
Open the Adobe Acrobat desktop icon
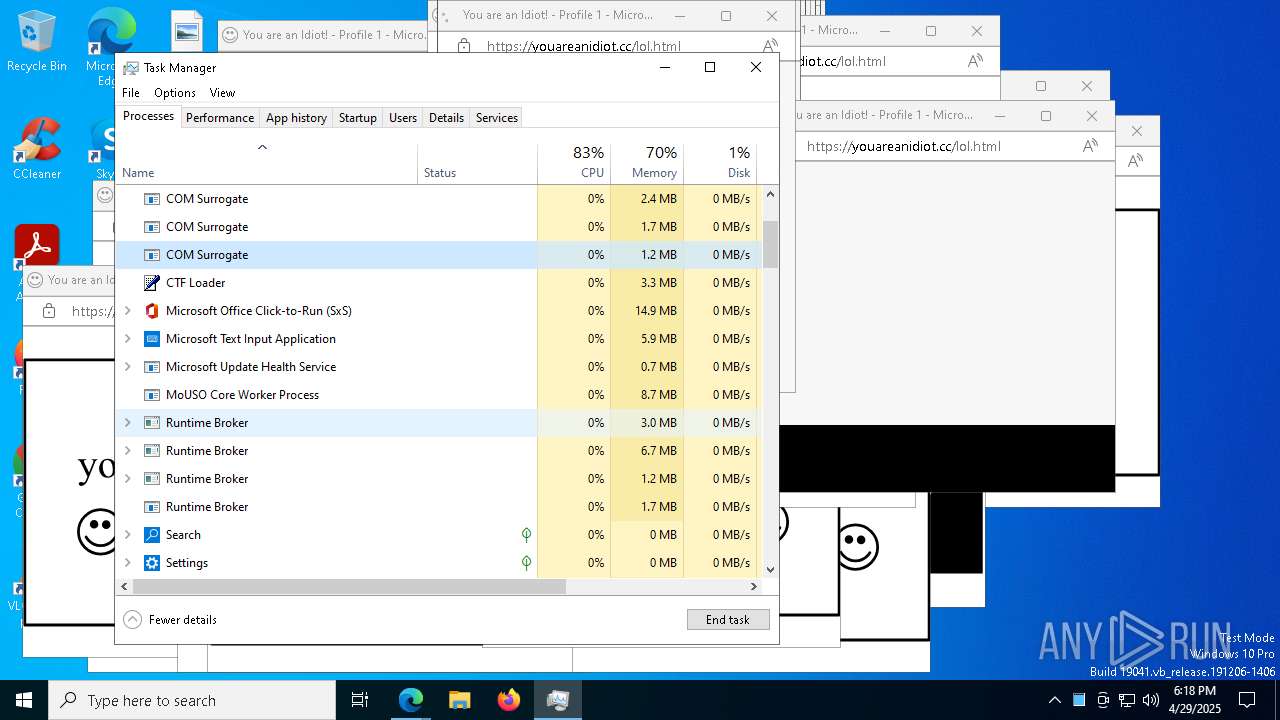tap(36, 247)
